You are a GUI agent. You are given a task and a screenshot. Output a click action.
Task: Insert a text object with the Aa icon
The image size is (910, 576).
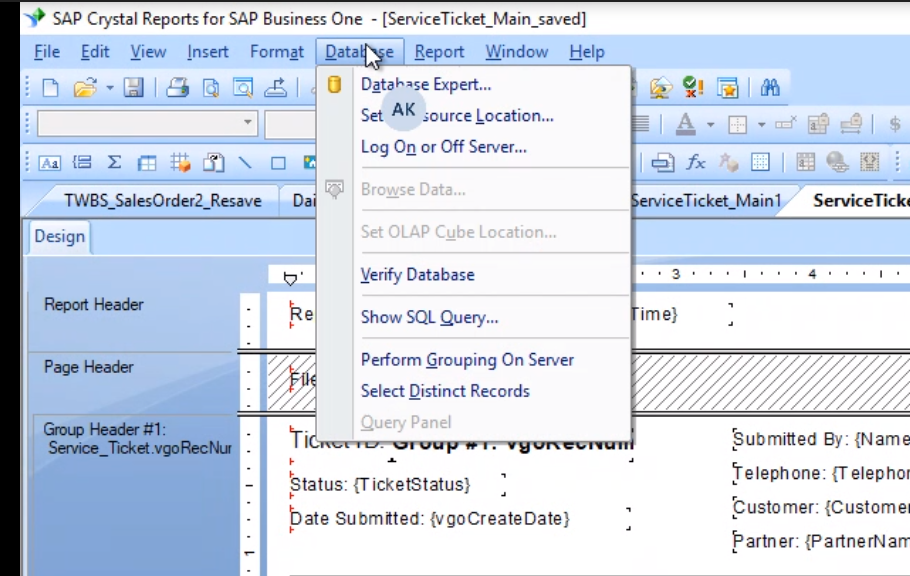[x=49, y=163]
